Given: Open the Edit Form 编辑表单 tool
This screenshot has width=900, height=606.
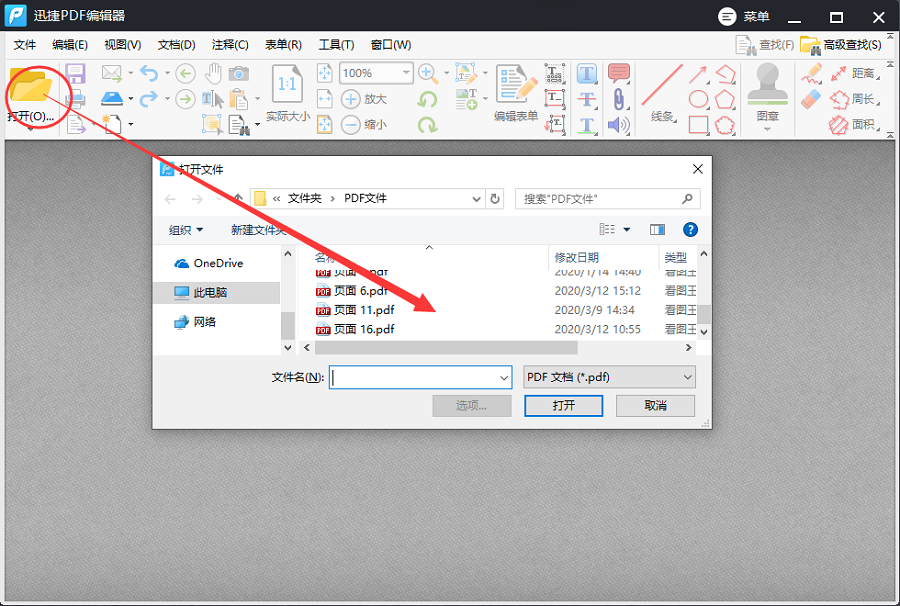Looking at the screenshot, I should 516,93.
